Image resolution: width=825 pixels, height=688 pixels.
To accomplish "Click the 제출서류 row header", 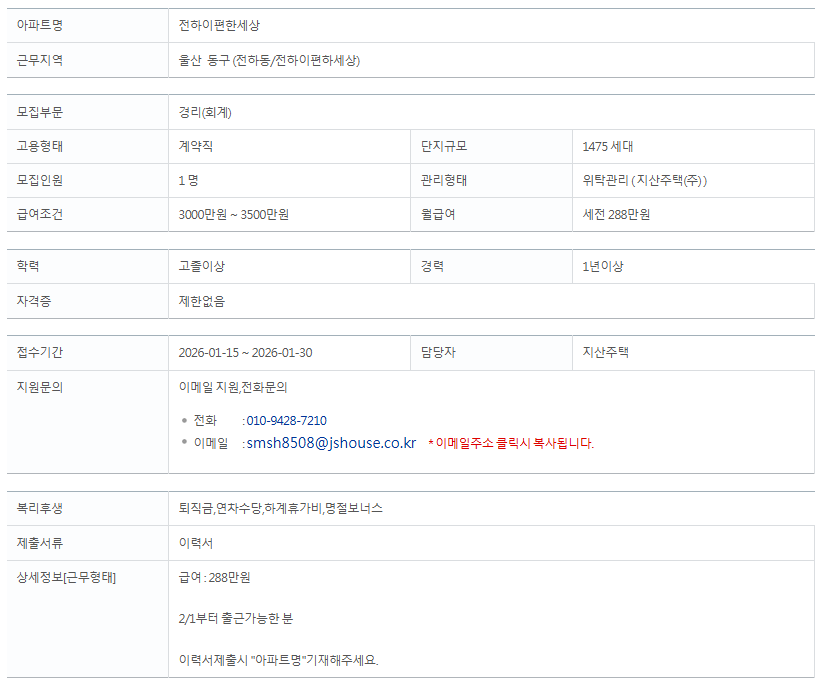I will click(39, 543).
